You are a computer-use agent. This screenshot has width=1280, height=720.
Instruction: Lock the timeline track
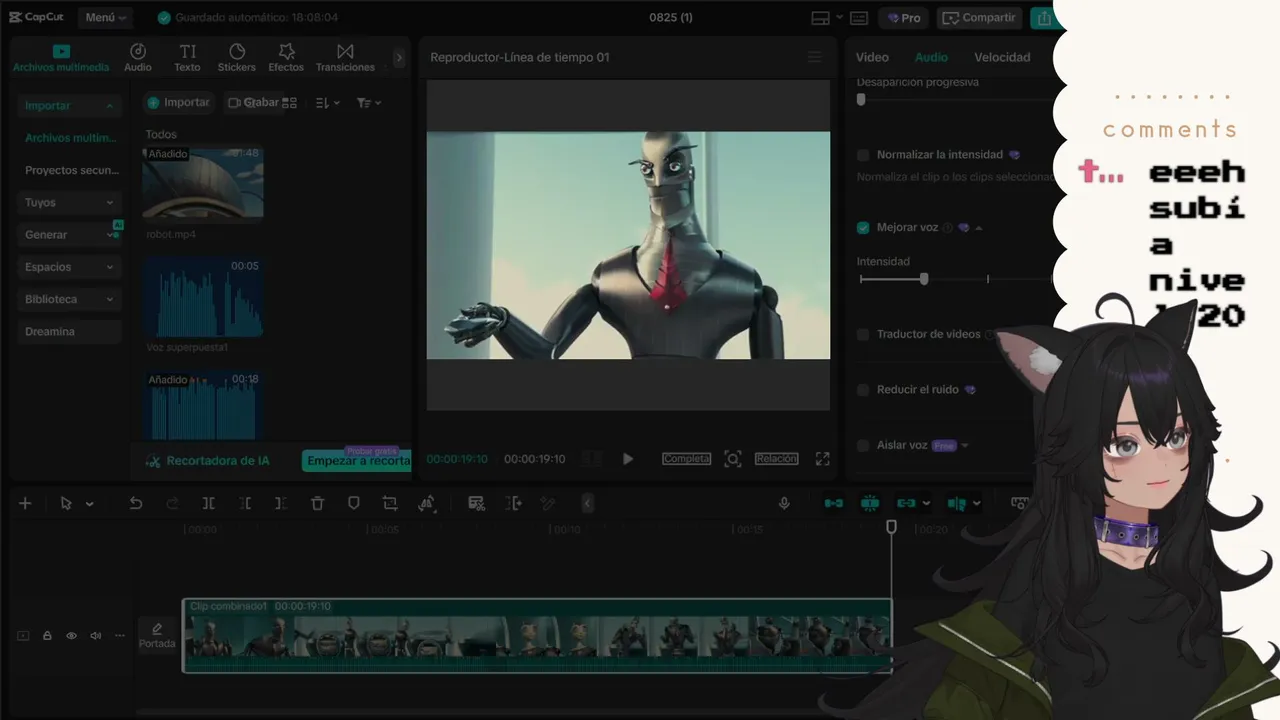pyautogui.click(x=47, y=635)
